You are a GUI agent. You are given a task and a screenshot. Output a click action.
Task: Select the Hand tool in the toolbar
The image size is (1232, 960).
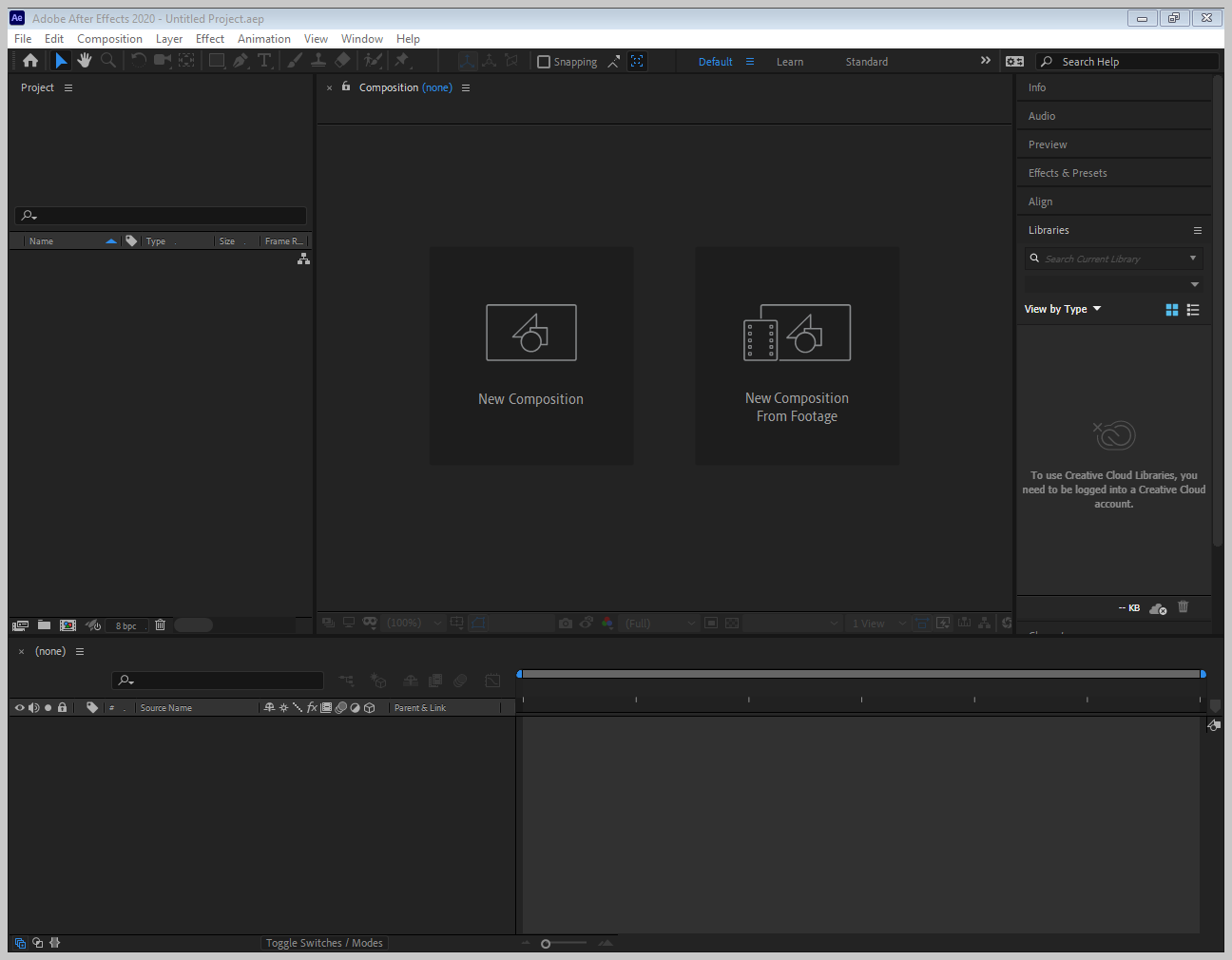pos(85,61)
